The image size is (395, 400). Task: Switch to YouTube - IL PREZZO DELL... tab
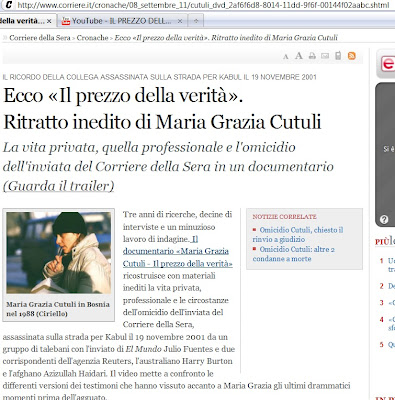pos(122,21)
